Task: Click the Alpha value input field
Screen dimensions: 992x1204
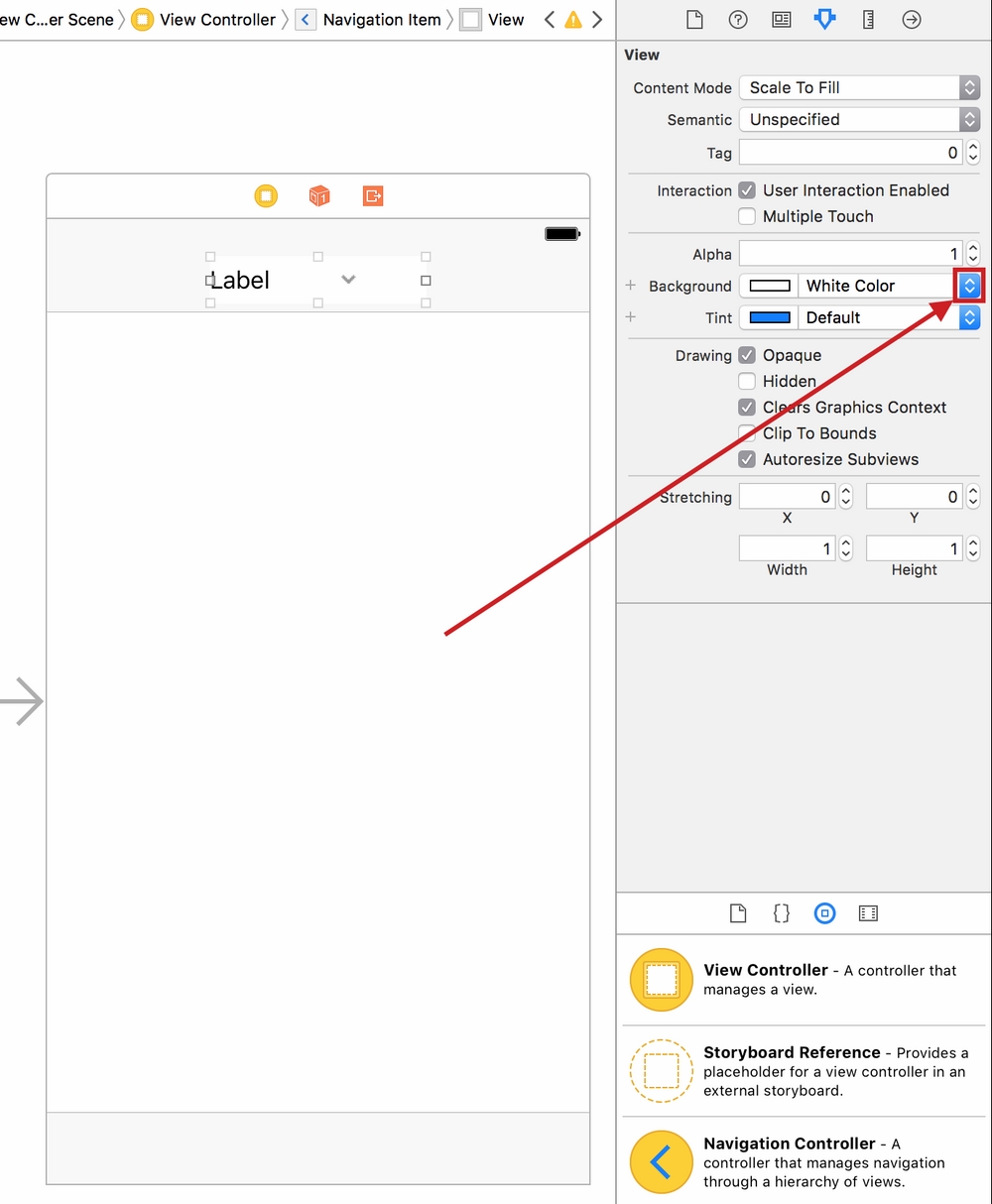Action: coord(850,254)
